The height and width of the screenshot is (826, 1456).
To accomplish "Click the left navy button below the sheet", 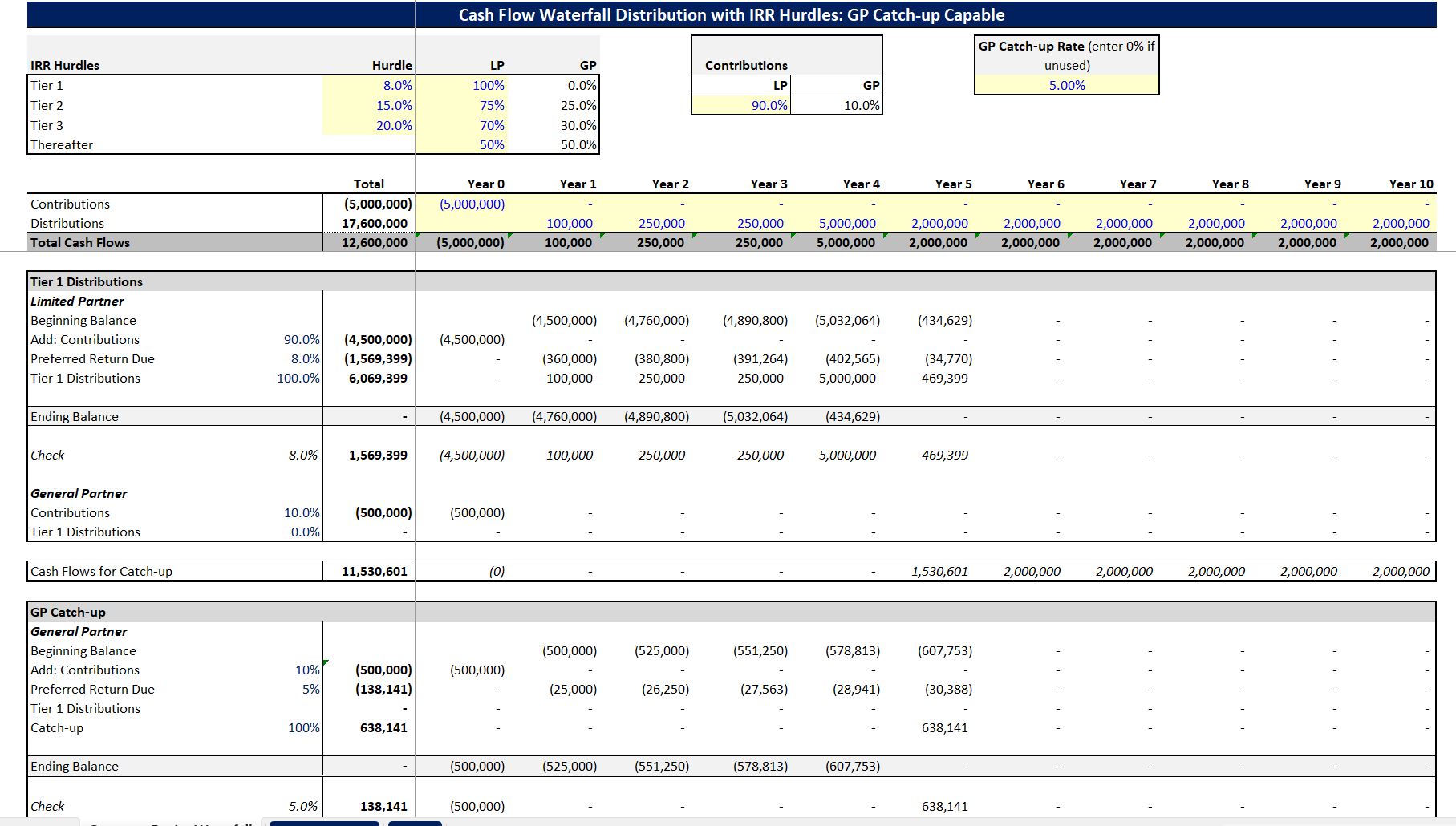I will click(x=323, y=823).
